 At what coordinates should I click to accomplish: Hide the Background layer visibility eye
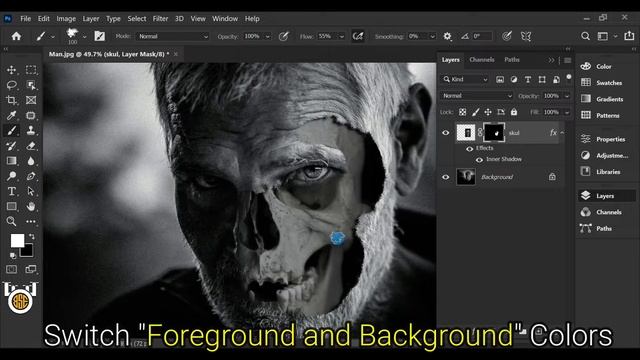point(445,177)
